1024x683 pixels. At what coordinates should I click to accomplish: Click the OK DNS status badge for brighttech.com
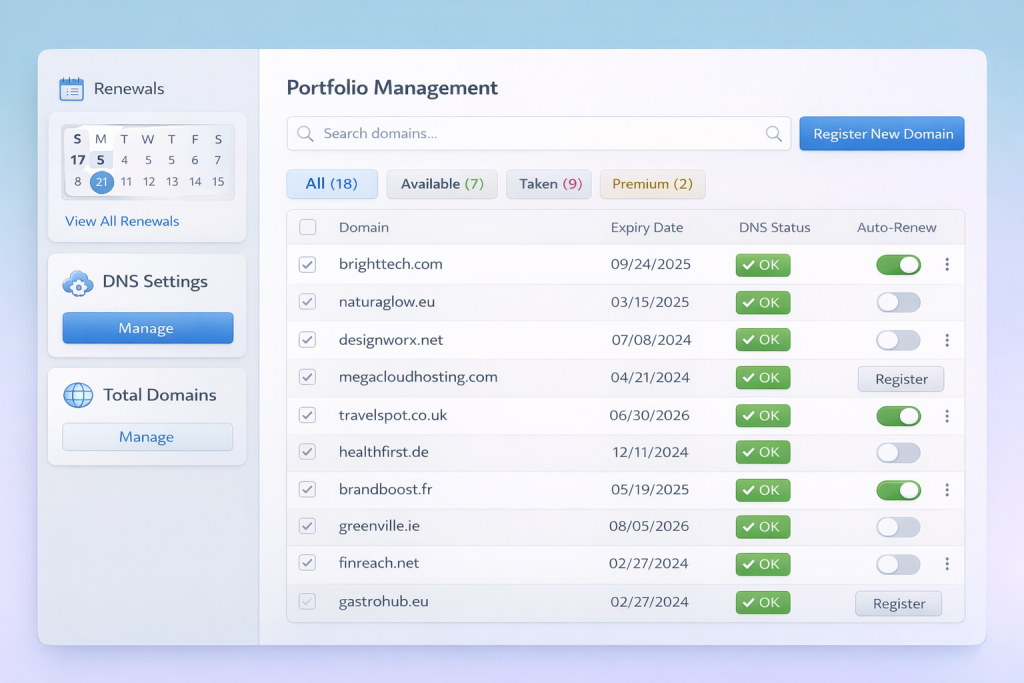763,265
